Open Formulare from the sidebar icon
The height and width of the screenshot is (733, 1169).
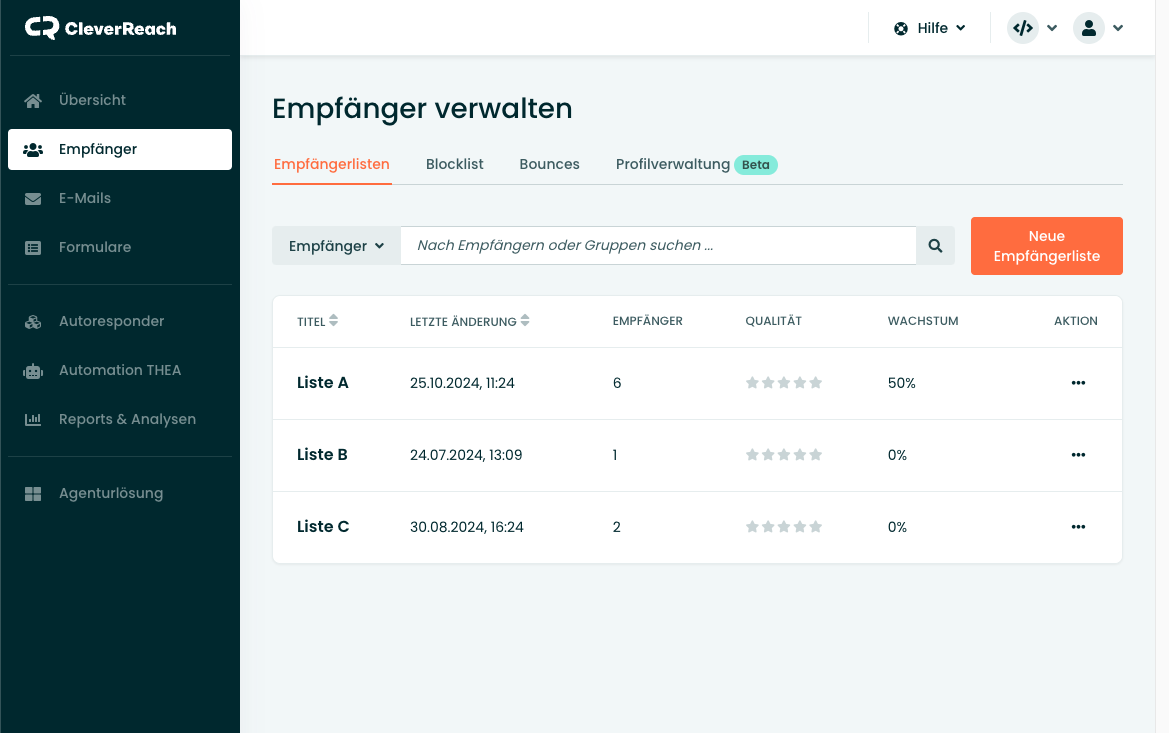pyautogui.click(x=33, y=247)
